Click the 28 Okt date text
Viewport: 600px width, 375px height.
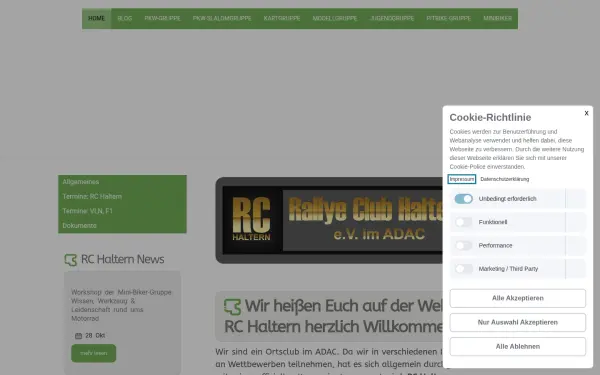95,336
